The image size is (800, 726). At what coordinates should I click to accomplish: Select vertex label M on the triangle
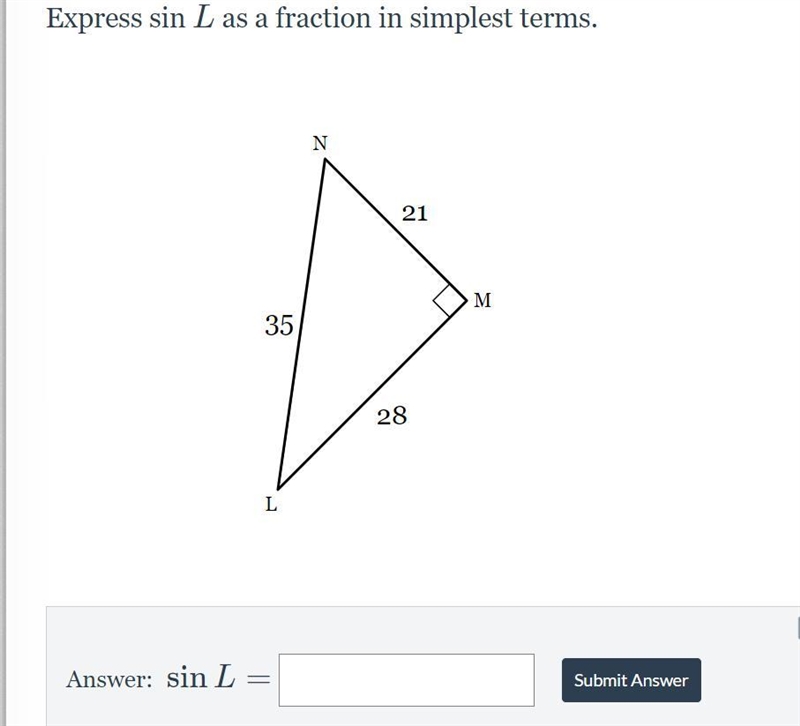click(482, 300)
